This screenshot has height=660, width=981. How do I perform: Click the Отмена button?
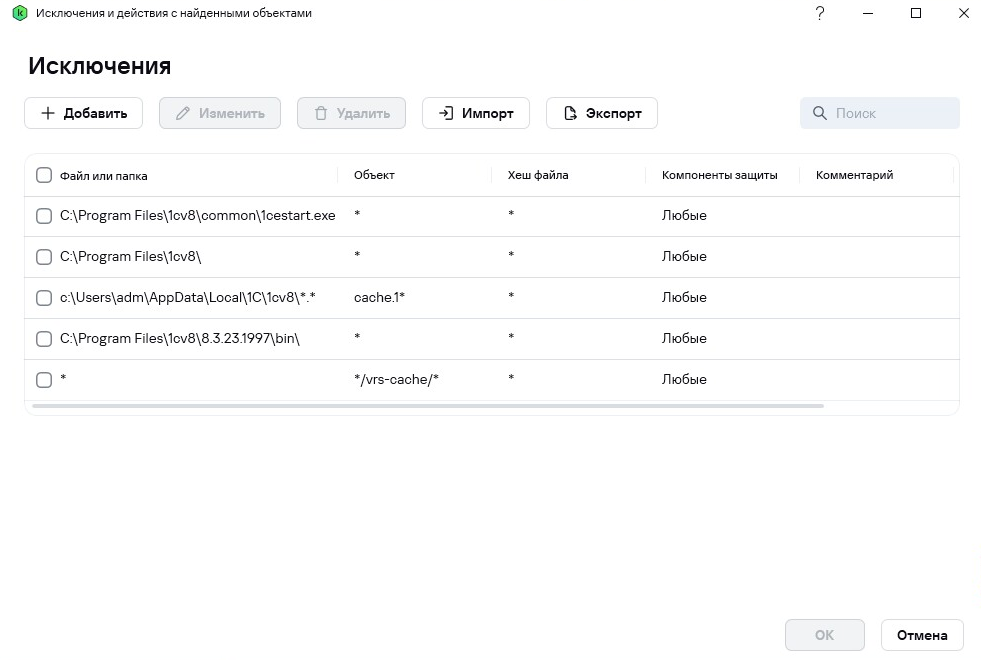[x=921, y=635]
